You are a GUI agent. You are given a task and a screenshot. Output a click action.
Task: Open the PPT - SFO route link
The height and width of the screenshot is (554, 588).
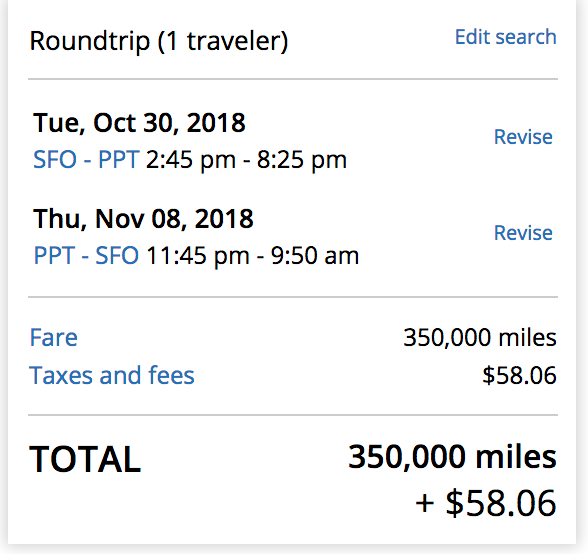coord(86,256)
